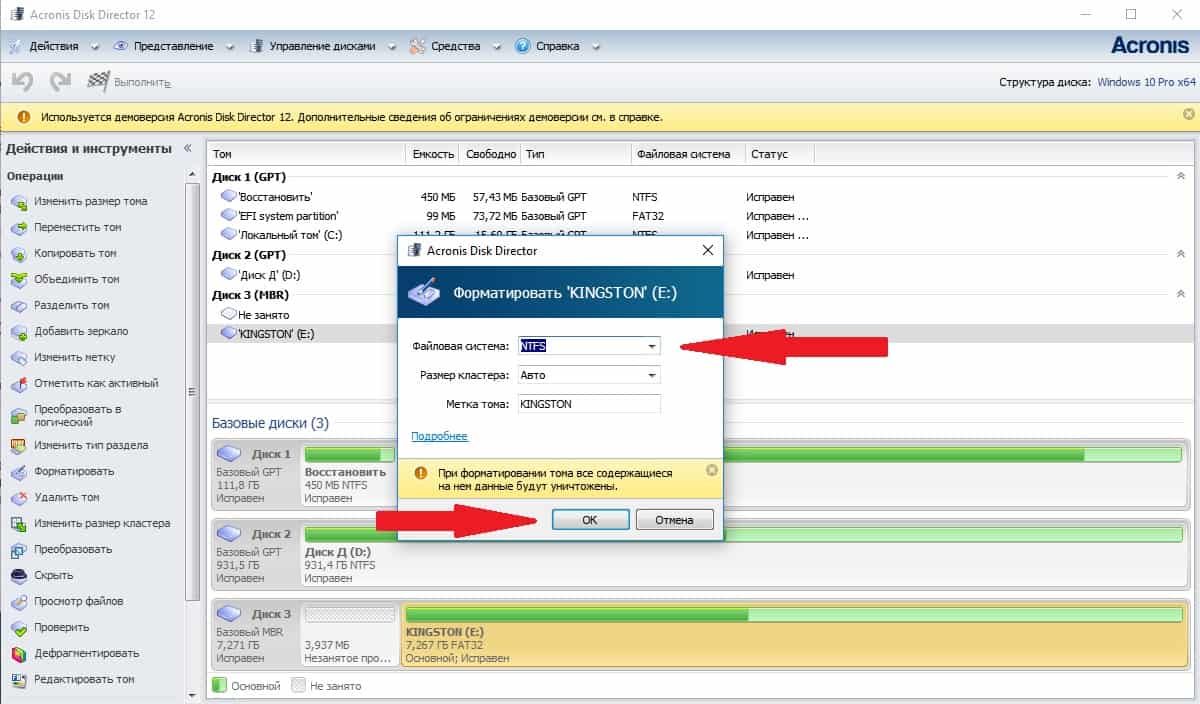Viewport: 1200px width, 704px height.
Task: Select the Преобразовать operation icon
Action: coord(18,550)
